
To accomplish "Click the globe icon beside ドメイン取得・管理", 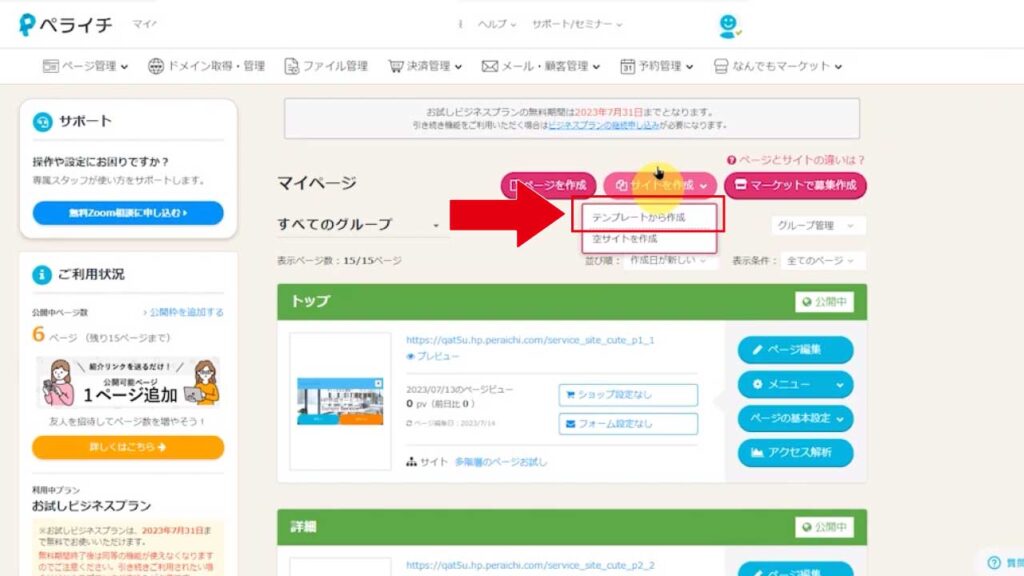I will tap(156, 66).
